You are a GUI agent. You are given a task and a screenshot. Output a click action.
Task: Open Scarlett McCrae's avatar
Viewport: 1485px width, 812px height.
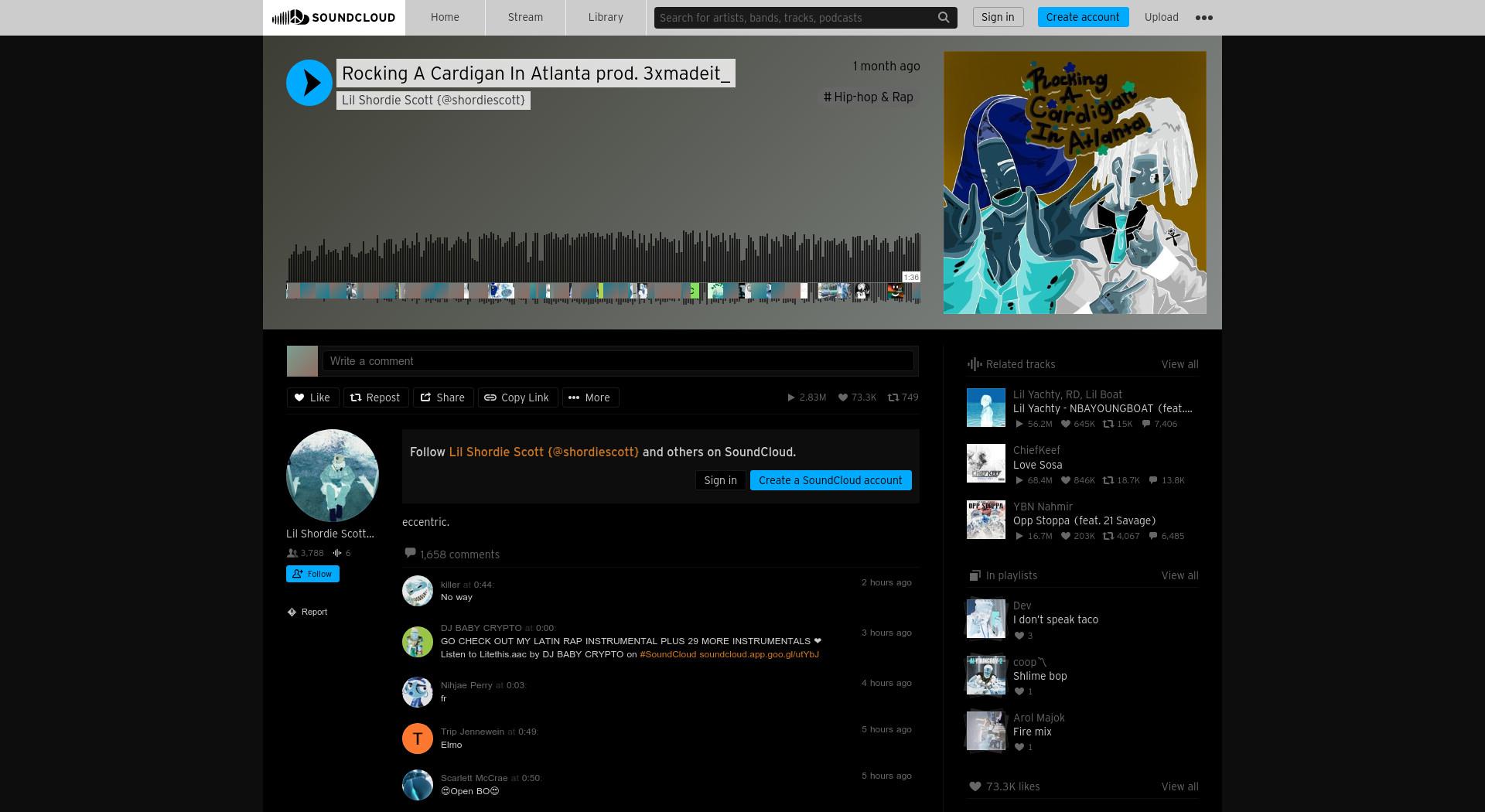coord(418,785)
